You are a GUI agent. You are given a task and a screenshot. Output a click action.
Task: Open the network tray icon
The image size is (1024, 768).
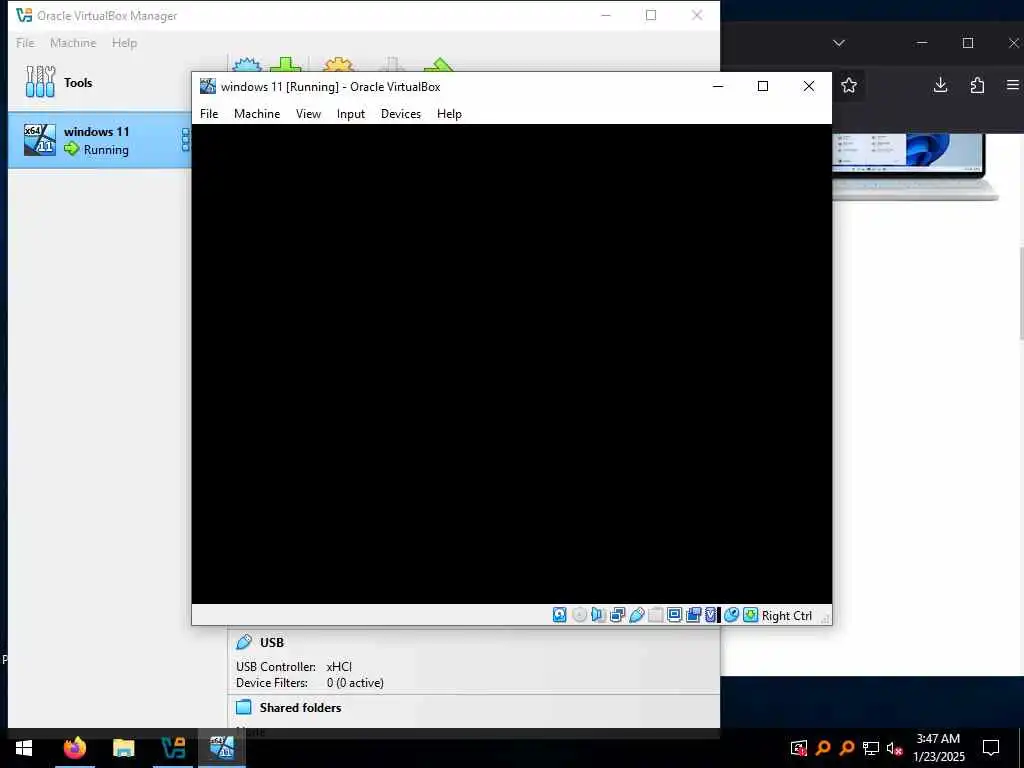tap(871, 748)
